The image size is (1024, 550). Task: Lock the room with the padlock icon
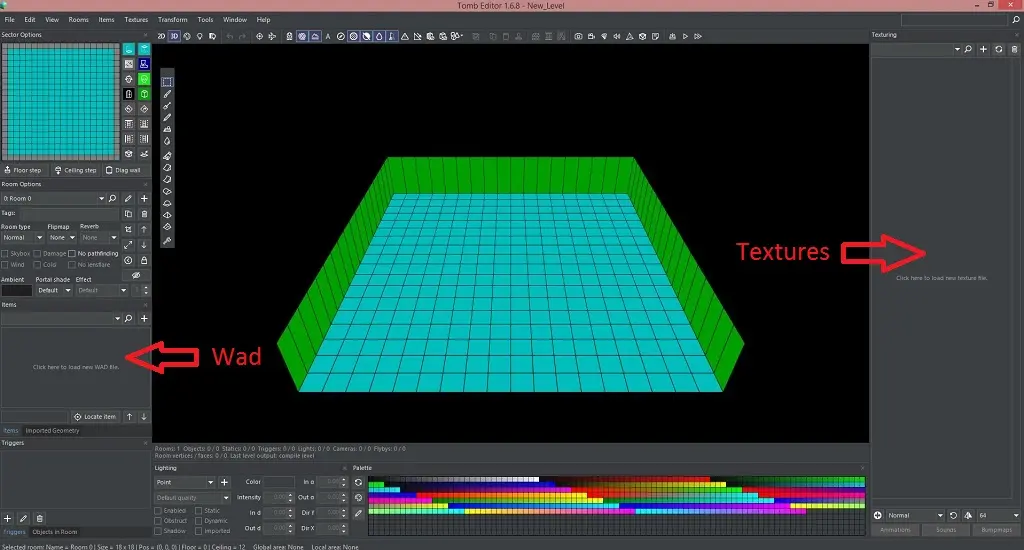(x=144, y=260)
